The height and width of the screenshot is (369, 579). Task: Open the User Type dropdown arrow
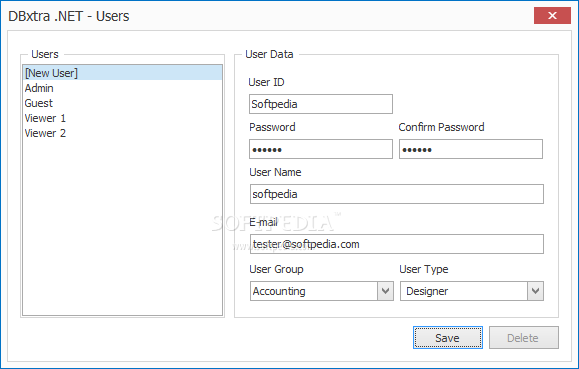pos(535,291)
